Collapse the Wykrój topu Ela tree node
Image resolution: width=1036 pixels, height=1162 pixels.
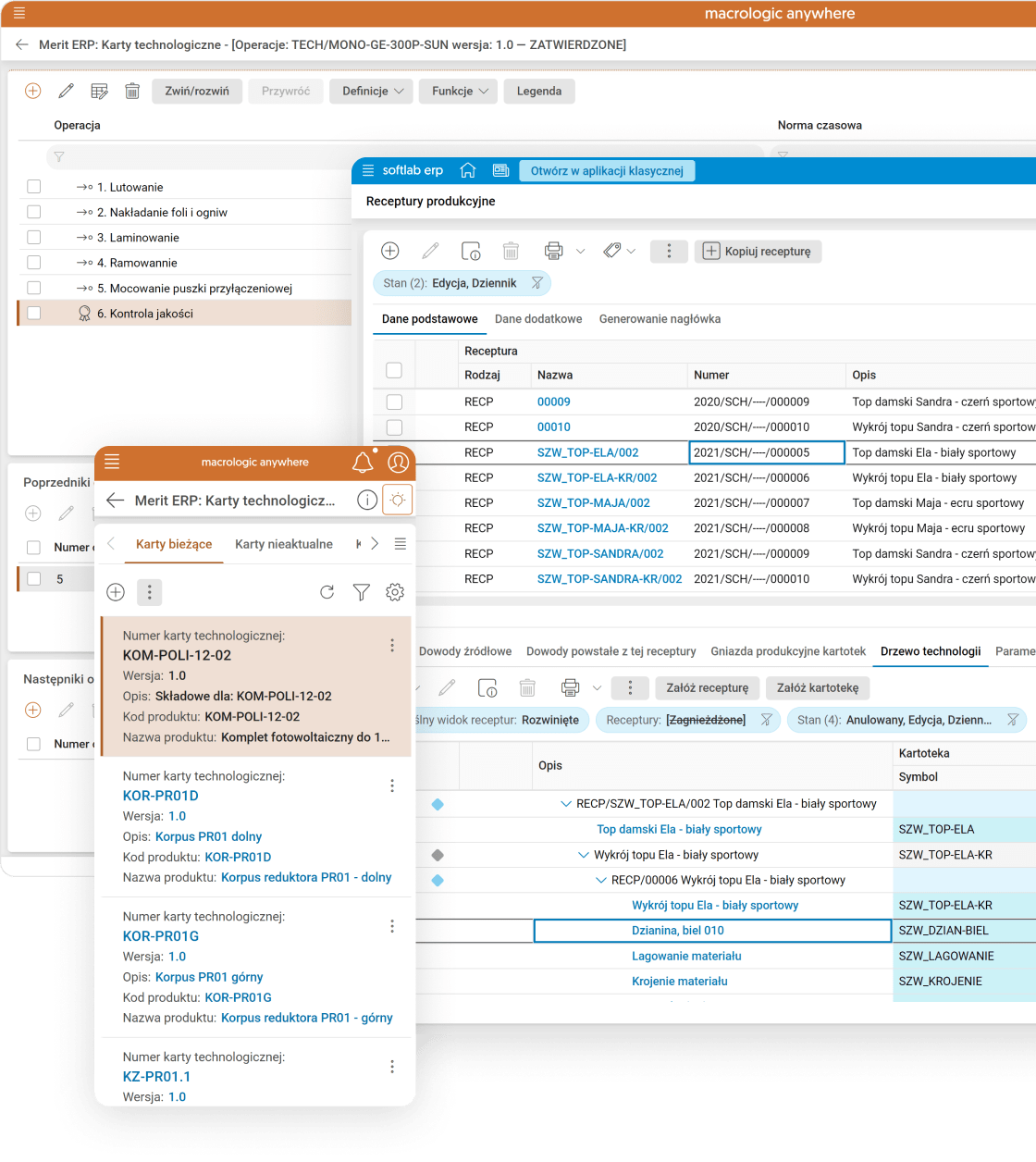pos(584,855)
